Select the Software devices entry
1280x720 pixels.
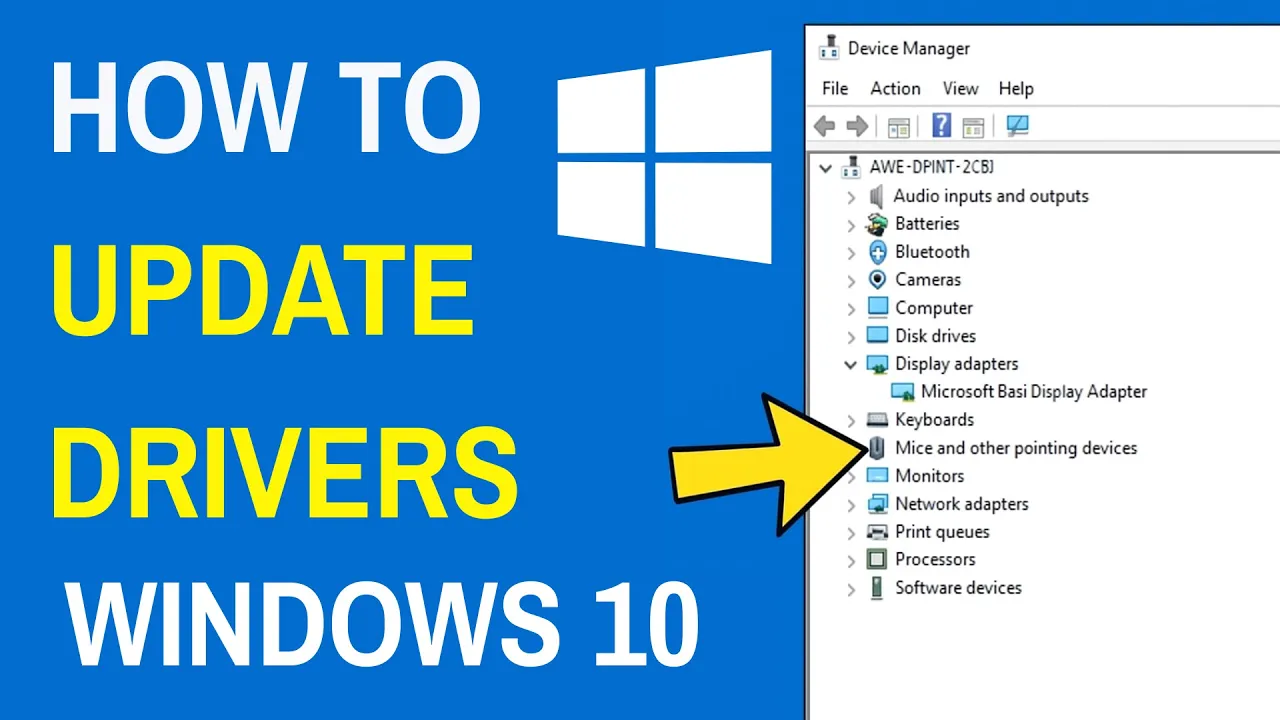pos(957,588)
